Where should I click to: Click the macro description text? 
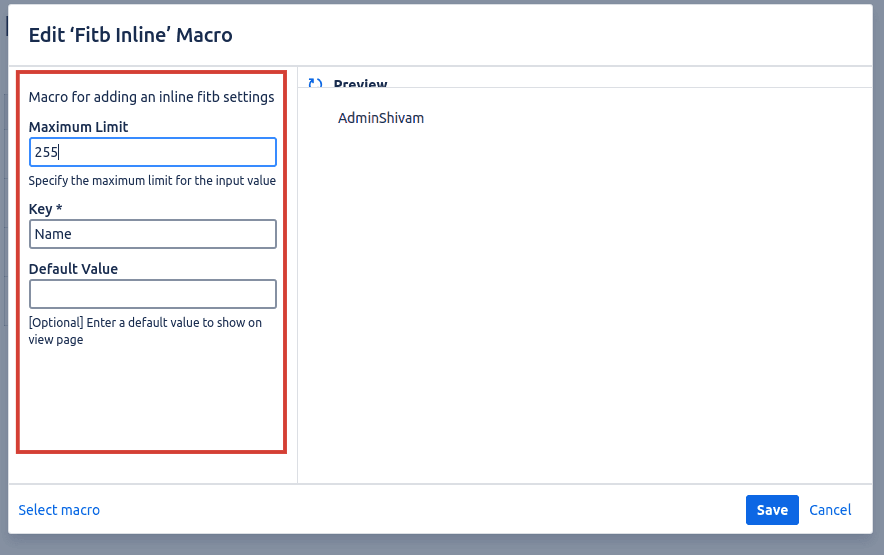pos(151,97)
